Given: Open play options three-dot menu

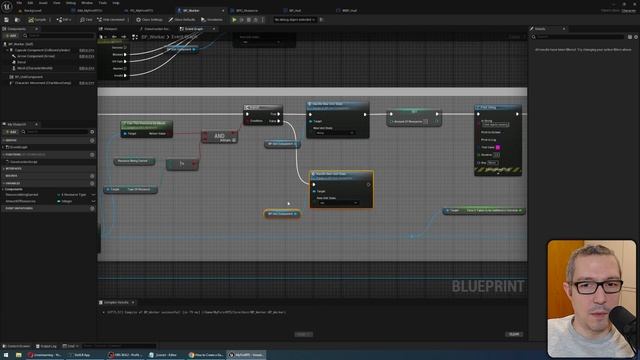Looking at the screenshot, I should pyautogui.click(x=263, y=20).
